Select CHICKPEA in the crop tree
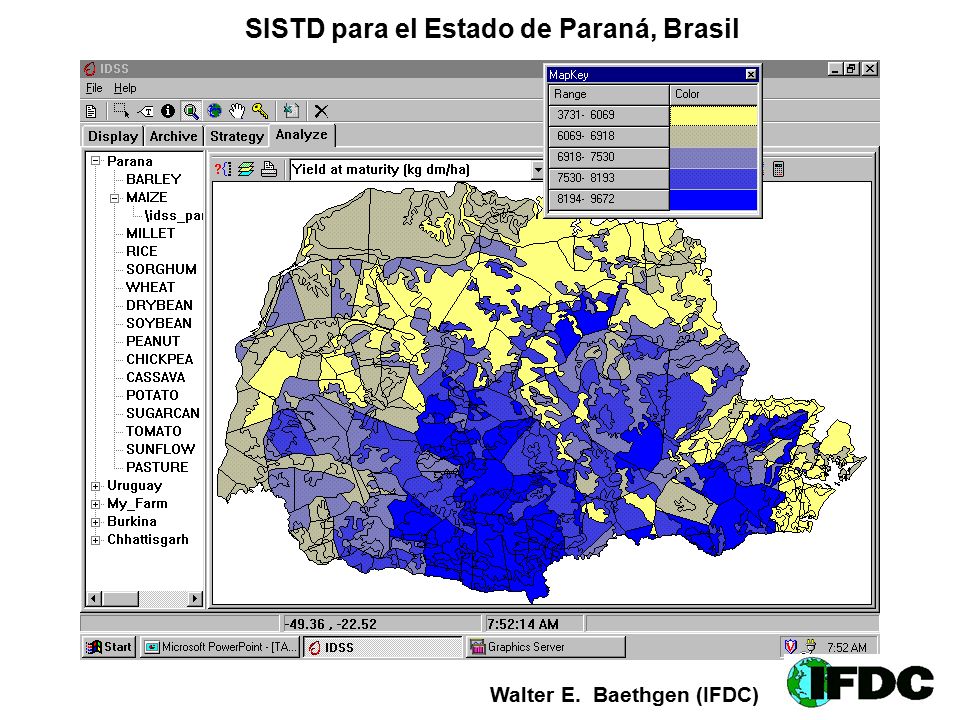The width and height of the screenshot is (960, 720). (159, 359)
